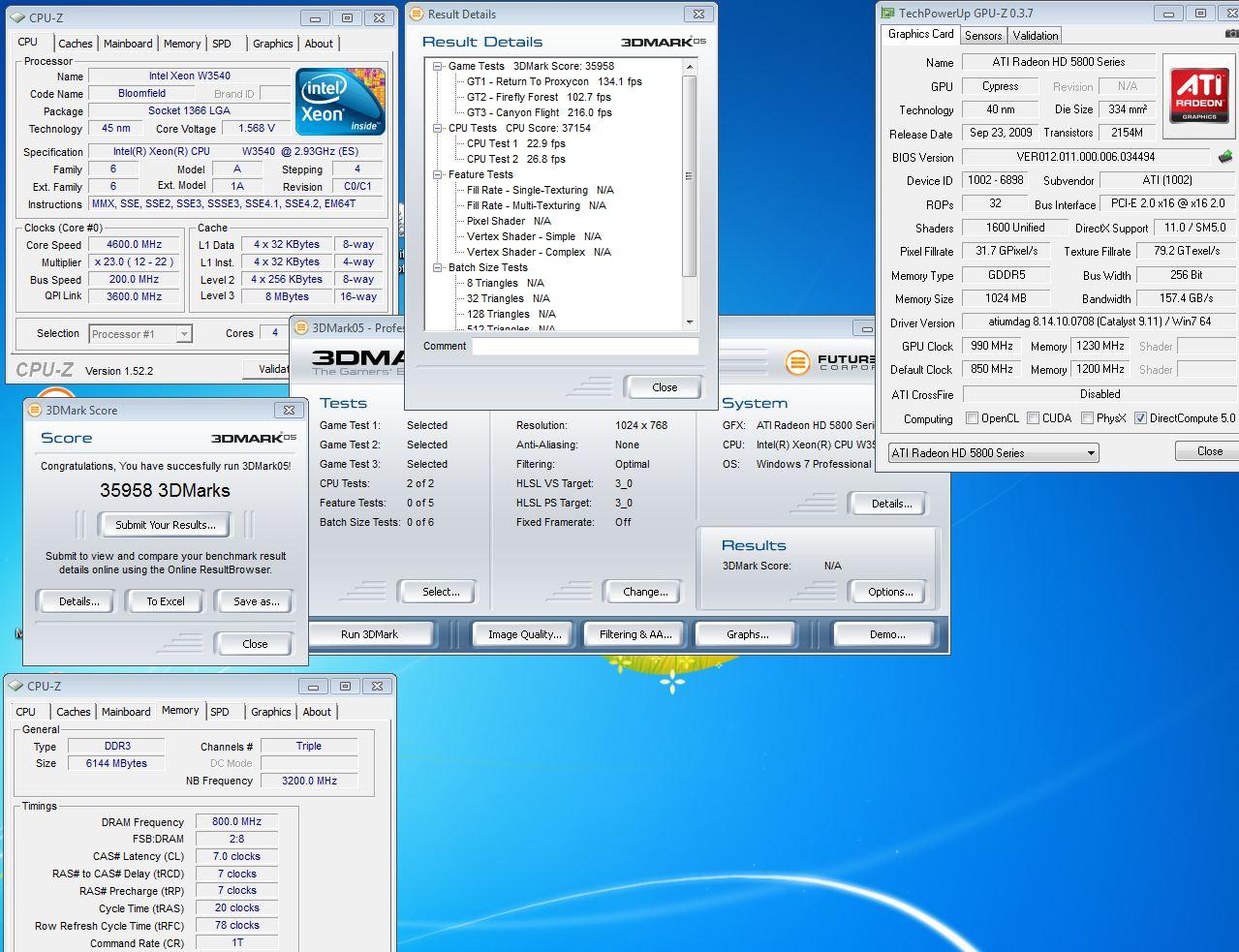This screenshot has height=952, width=1239.
Task: Click the ATI Radeon Graphics logo in GPU-Z
Action: coord(1198,94)
